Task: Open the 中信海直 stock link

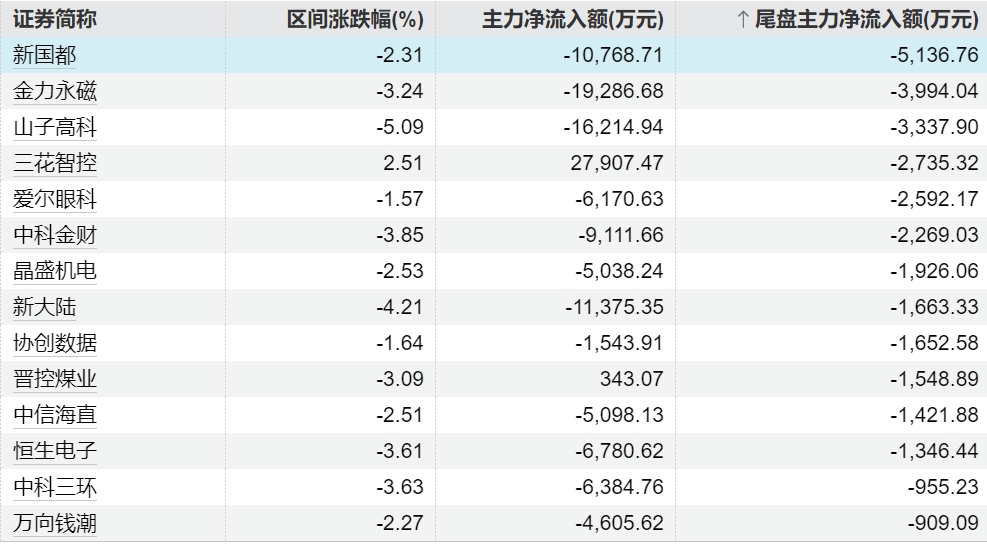Action: click(x=55, y=415)
